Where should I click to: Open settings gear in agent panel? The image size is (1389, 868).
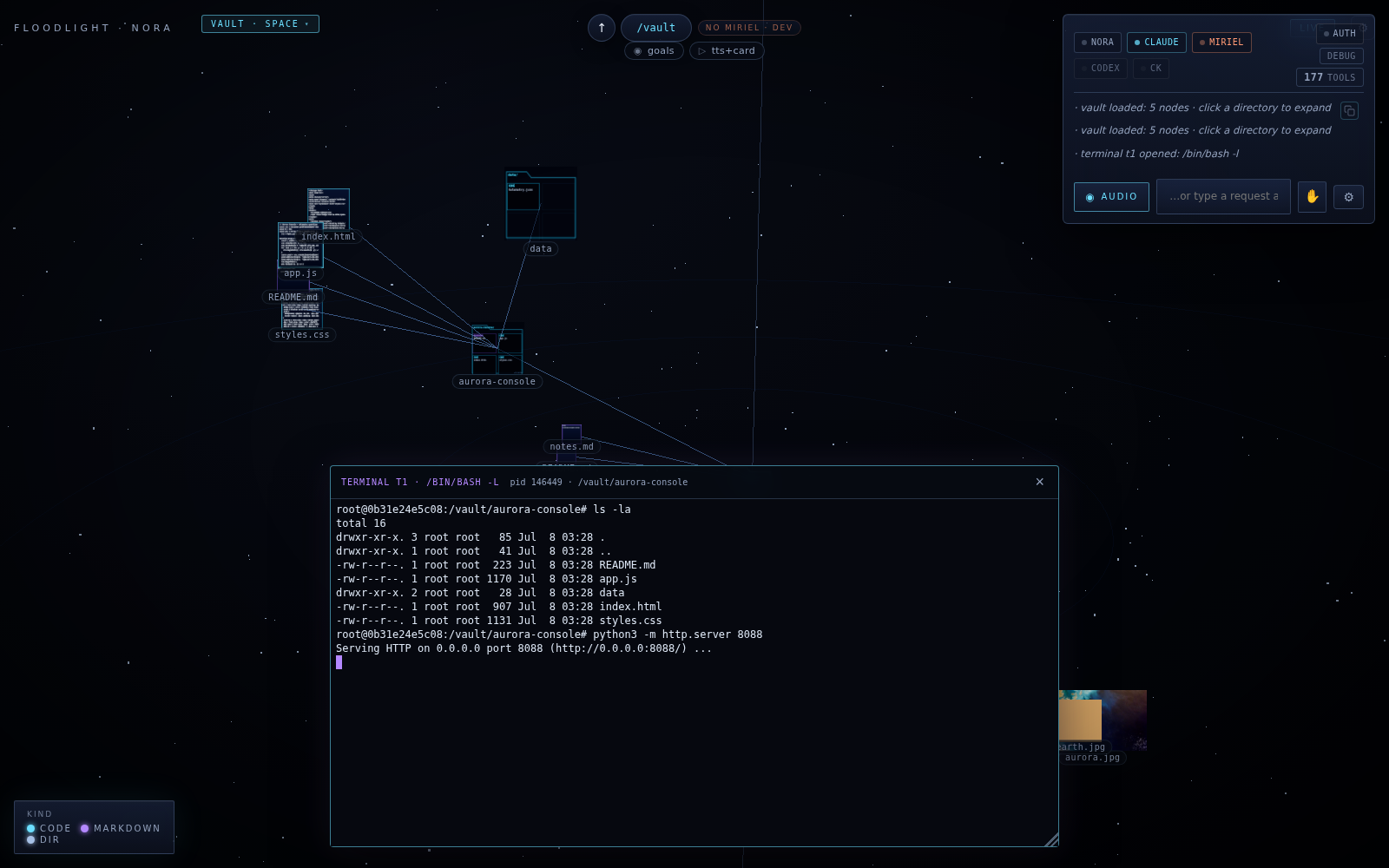coord(1348,197)
